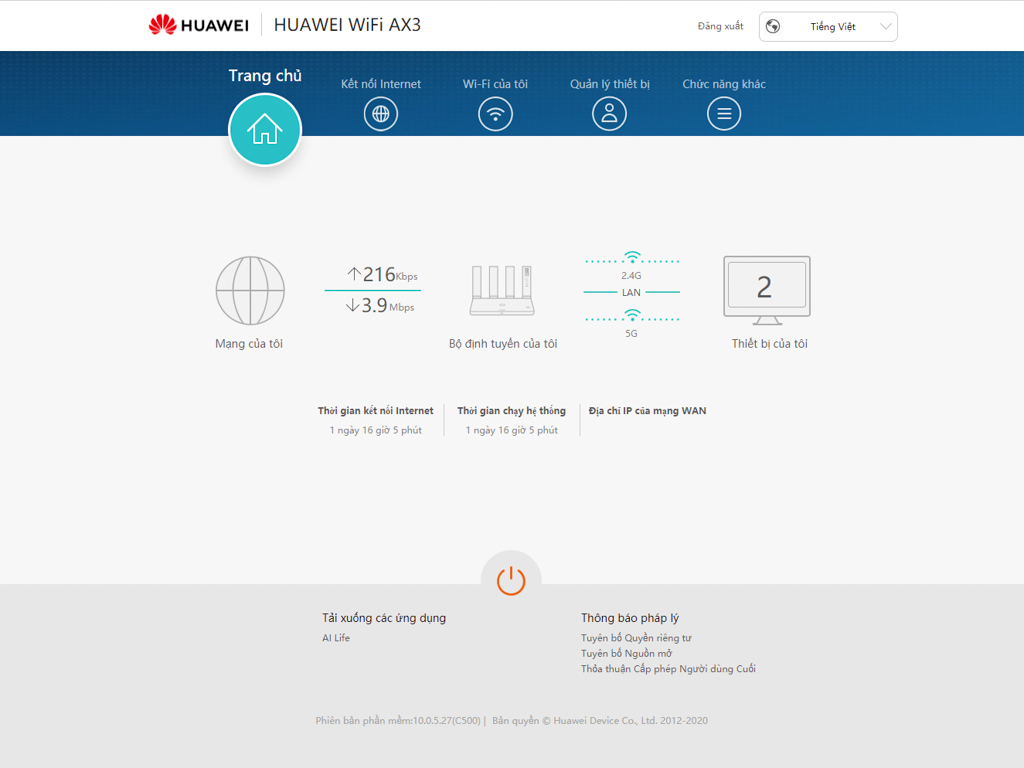Click the Thời gian kết nối Internet heading
The height and width of the screenshot is (768, 1024).
click(376, 411)
